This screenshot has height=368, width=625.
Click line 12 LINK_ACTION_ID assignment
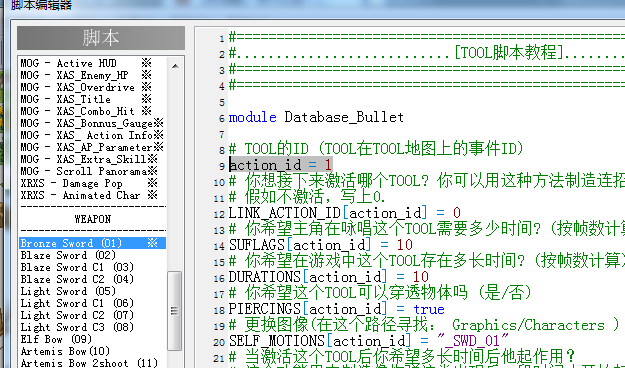(345, 213)
